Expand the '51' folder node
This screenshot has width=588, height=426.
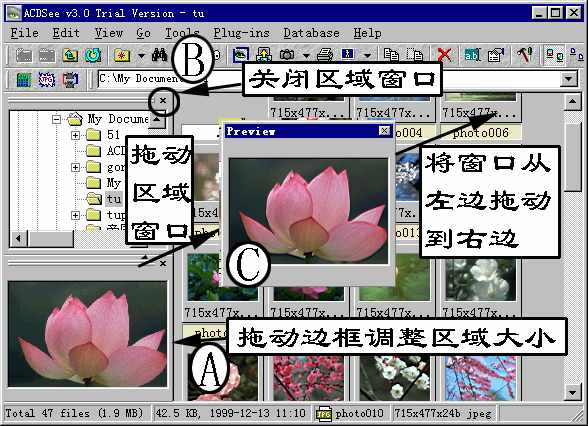click(x=75, y=135)
